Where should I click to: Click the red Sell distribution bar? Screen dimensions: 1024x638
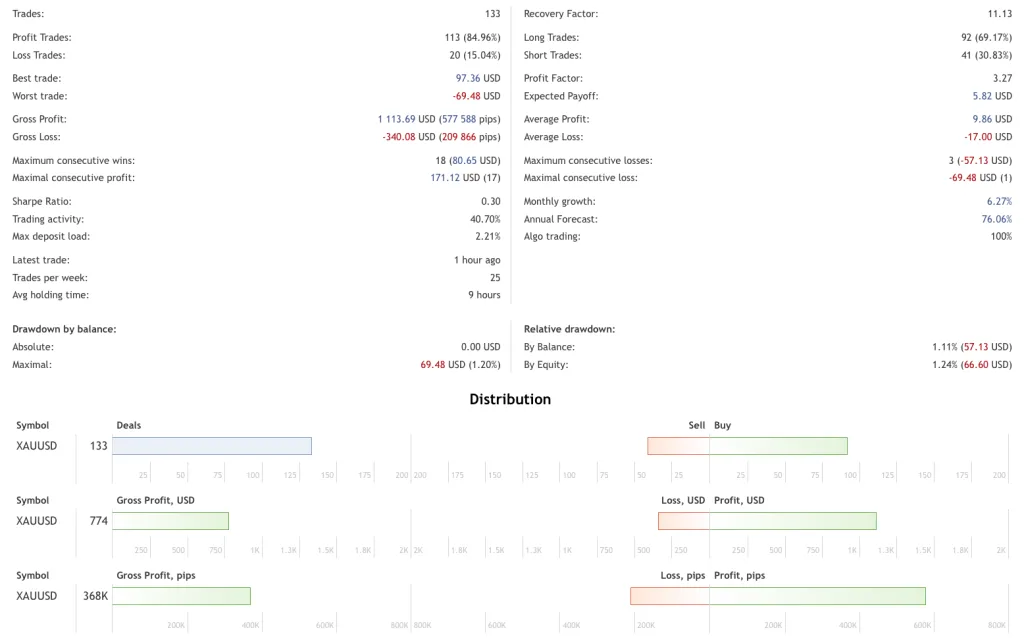click(678, 446)
